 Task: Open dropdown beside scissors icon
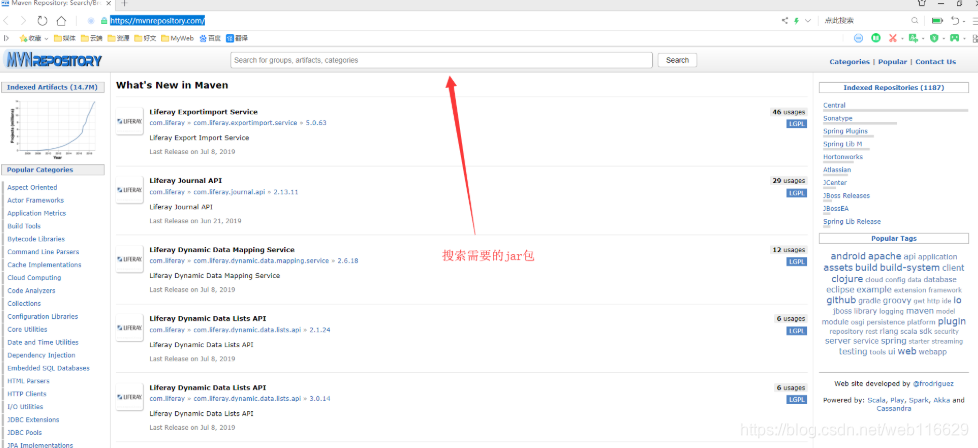click(x=901, y=39)
